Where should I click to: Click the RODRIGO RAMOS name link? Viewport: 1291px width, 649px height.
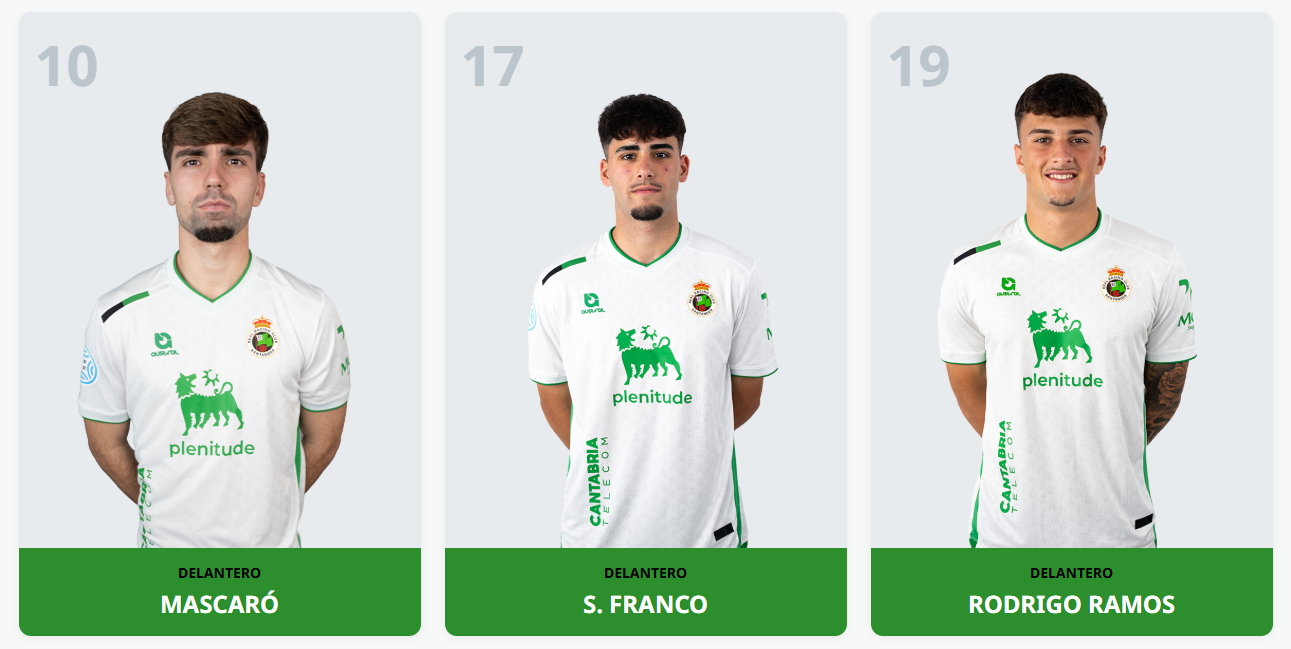click(1072, 604)
